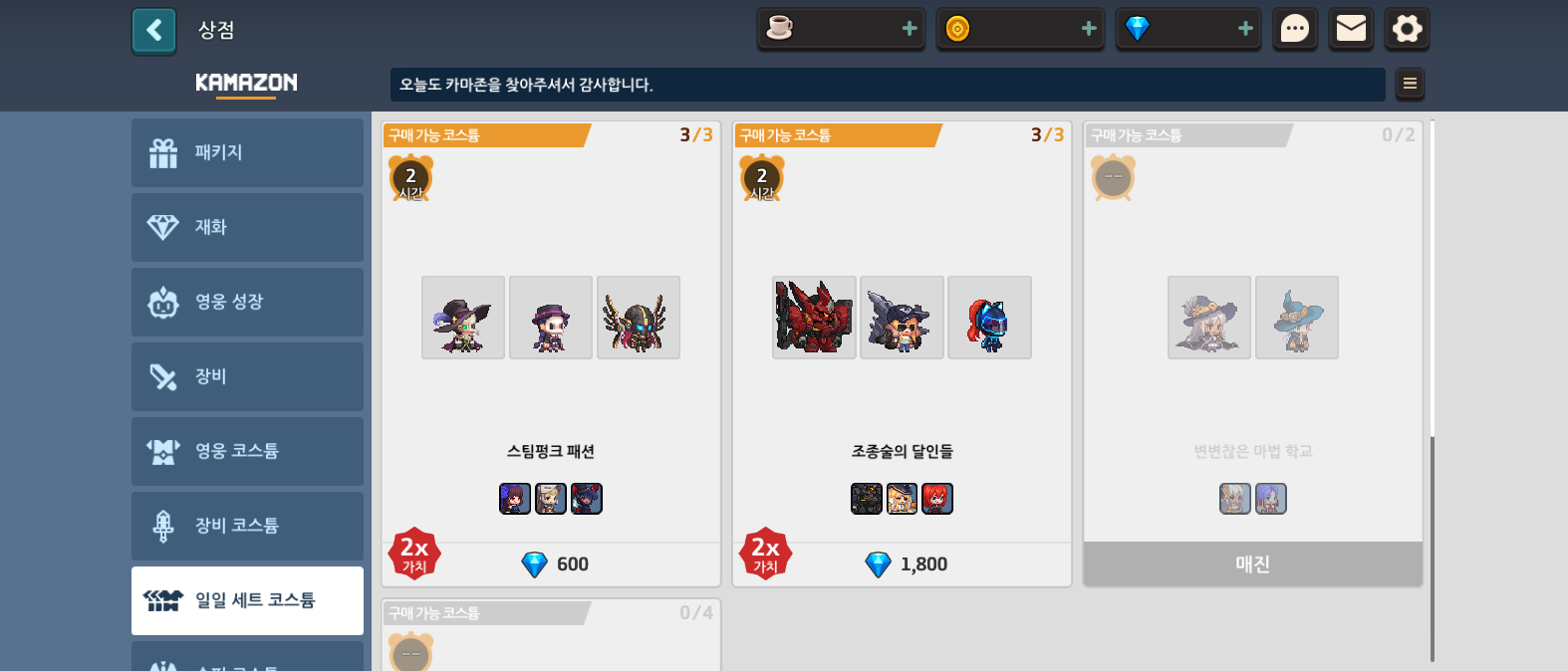This screenshot has width=1568, height=671.
Task: Open the 장비 category
Action: [x=247, y=376]
